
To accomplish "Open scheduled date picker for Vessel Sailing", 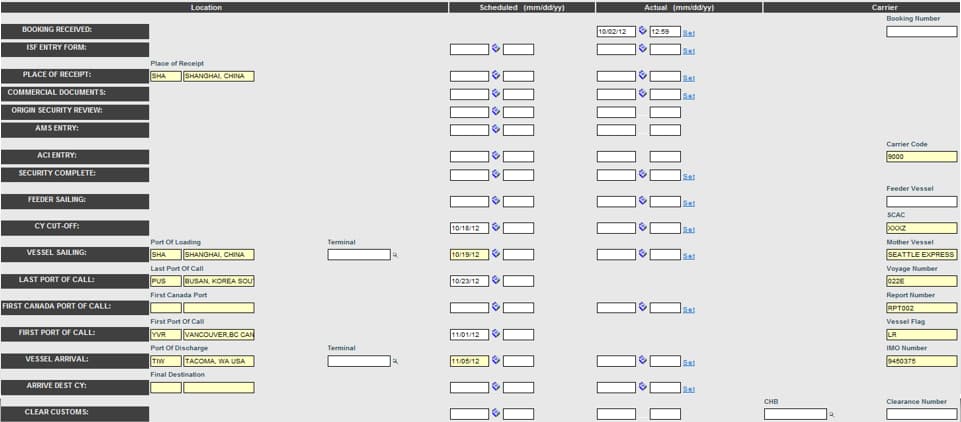I will [x=496, y=254].
